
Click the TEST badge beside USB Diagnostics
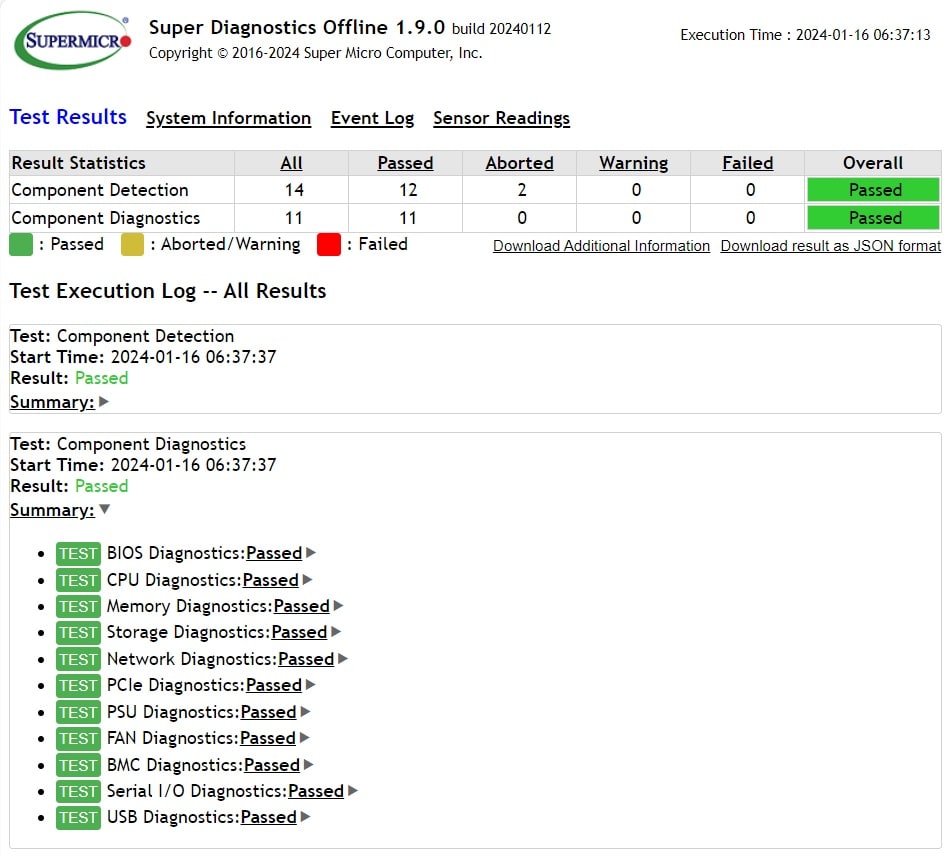tap(78, 817)
